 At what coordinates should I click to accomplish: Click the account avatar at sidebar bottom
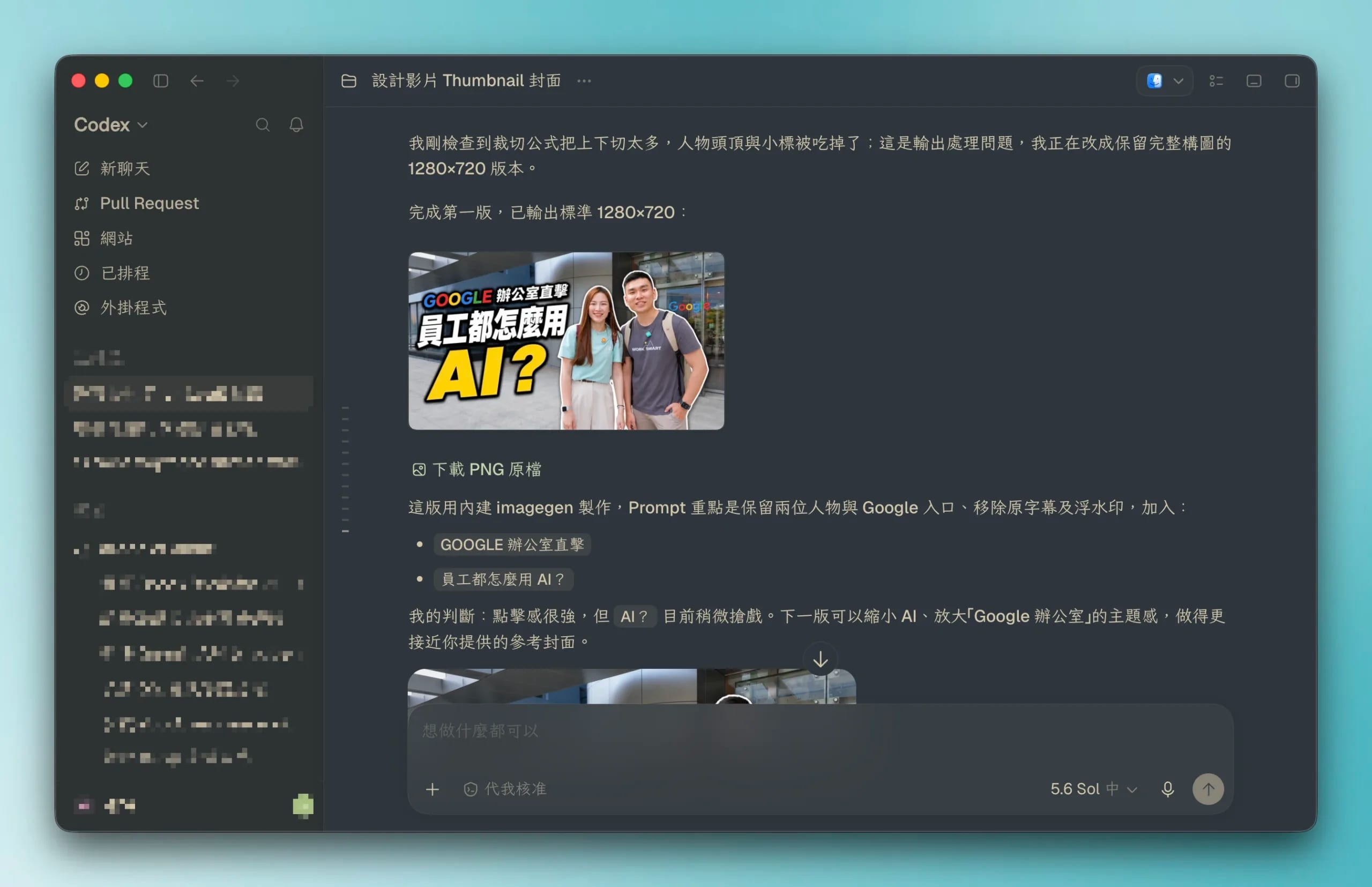point(84,806)
